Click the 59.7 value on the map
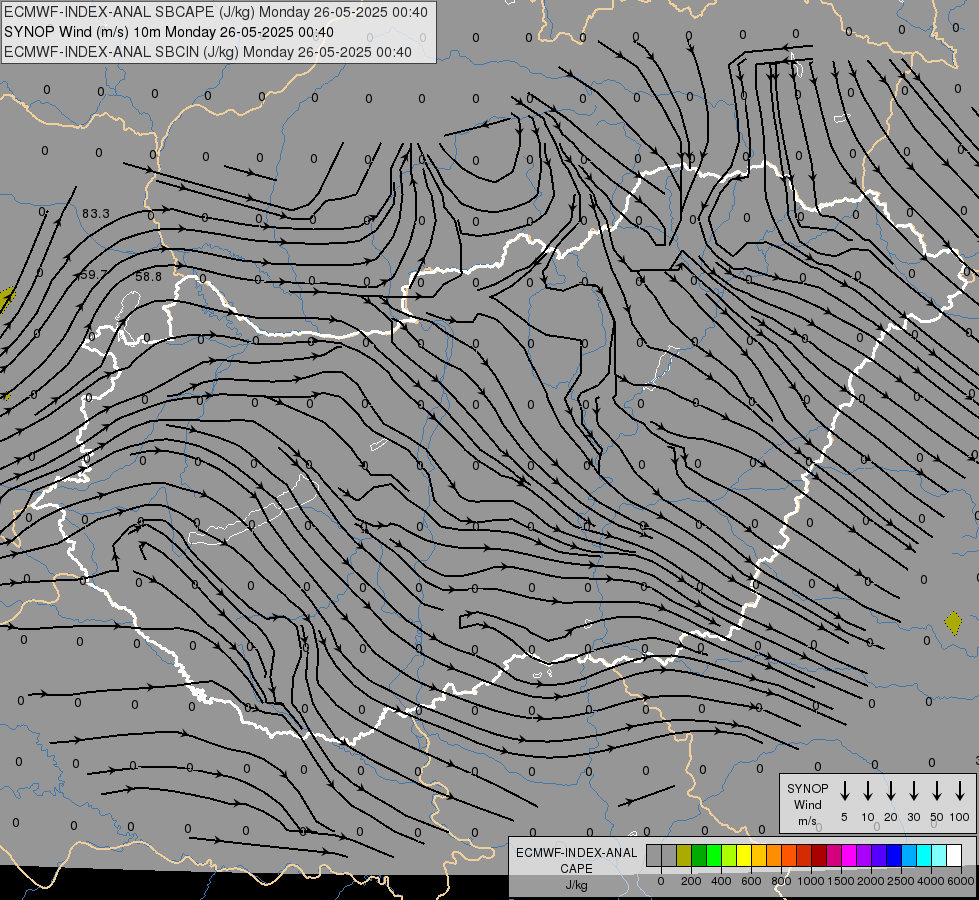 [x=94, y=274]
